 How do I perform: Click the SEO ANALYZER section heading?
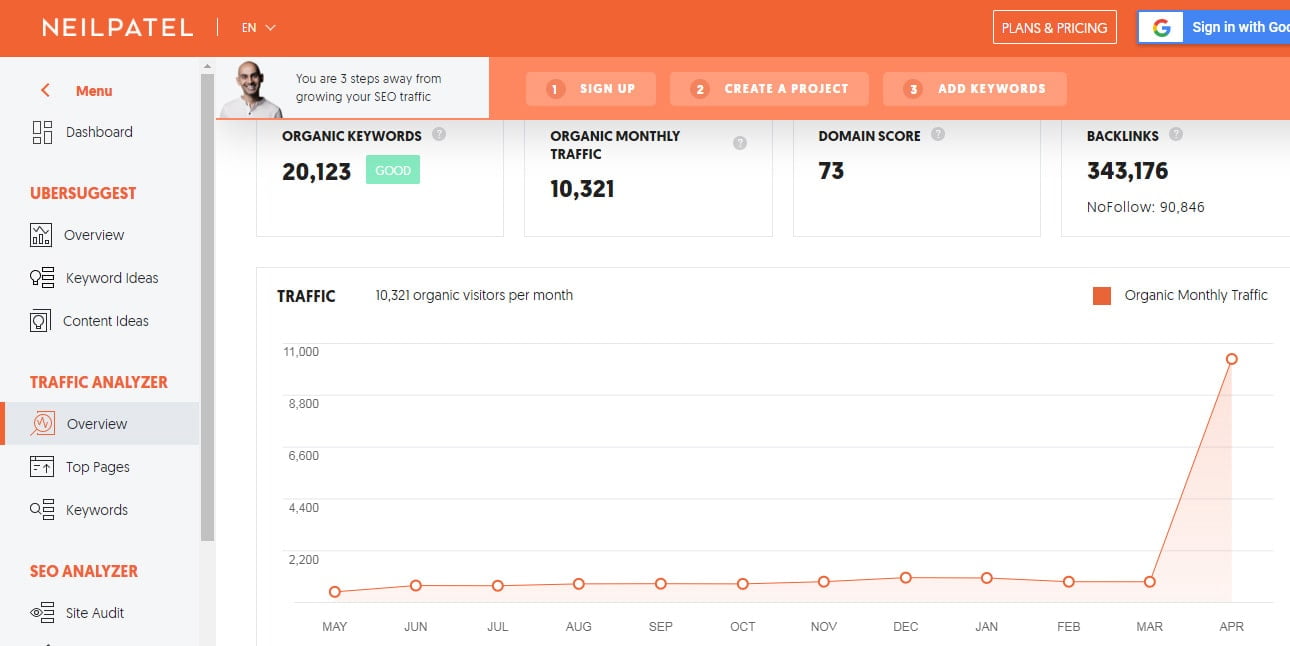pos(84,571)
